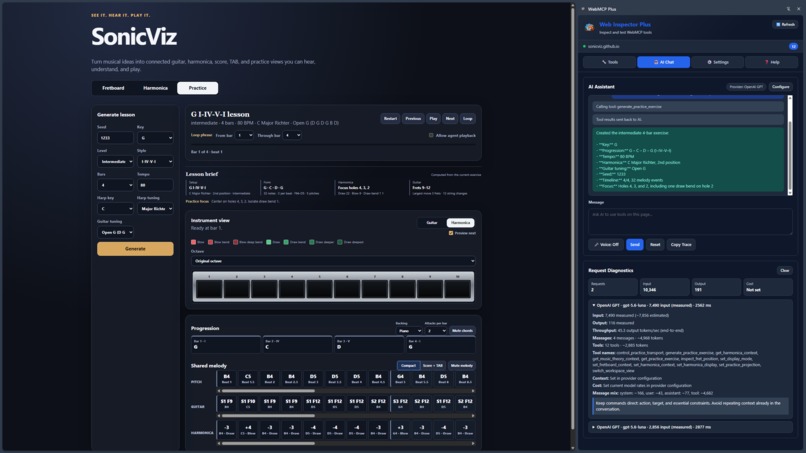806x453 pixels.
Task: Open the Level dropdown showing Intermediate
Action: tap(115, 161)
